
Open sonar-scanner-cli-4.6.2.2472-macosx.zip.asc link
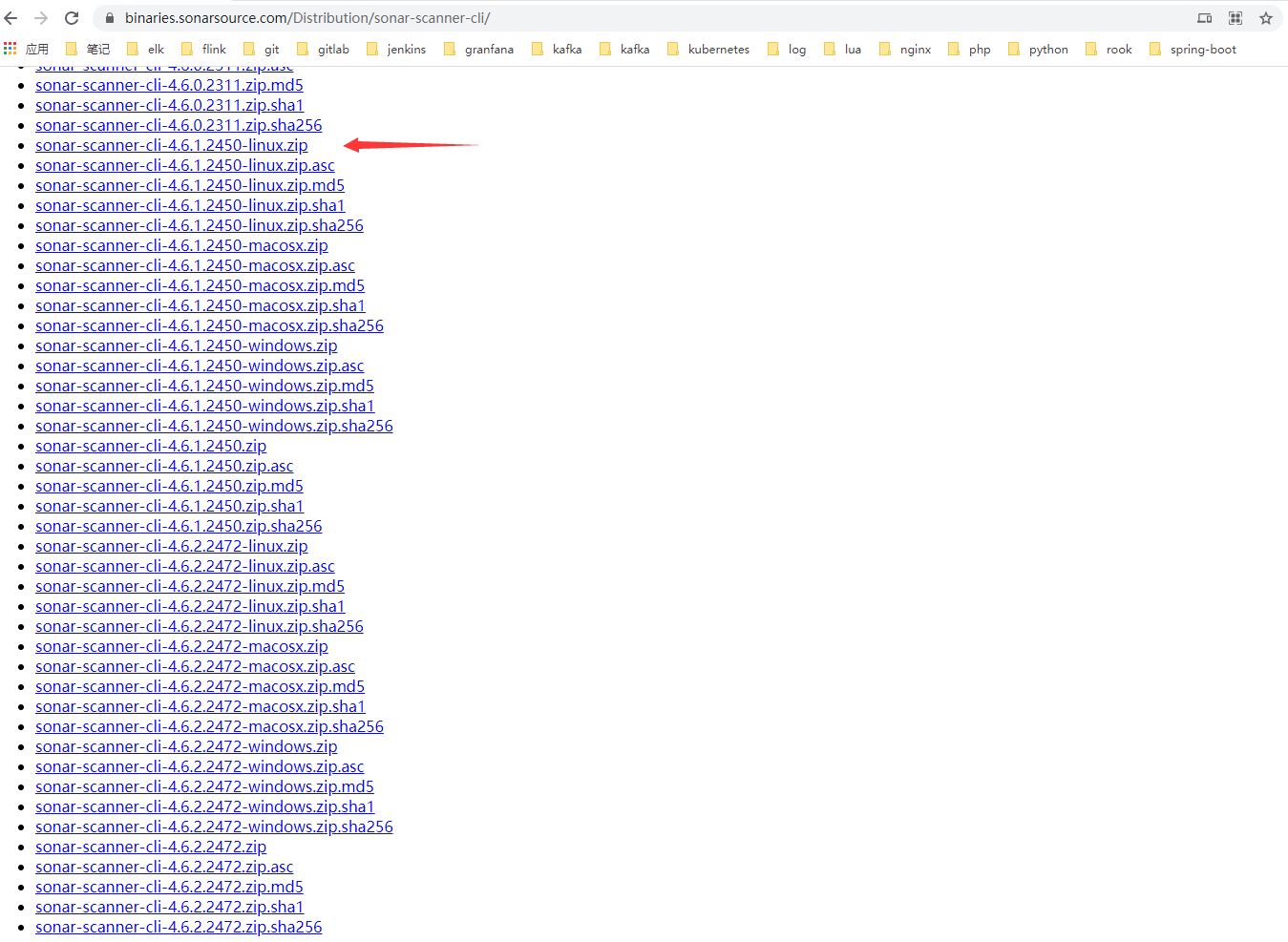[195, 666]
